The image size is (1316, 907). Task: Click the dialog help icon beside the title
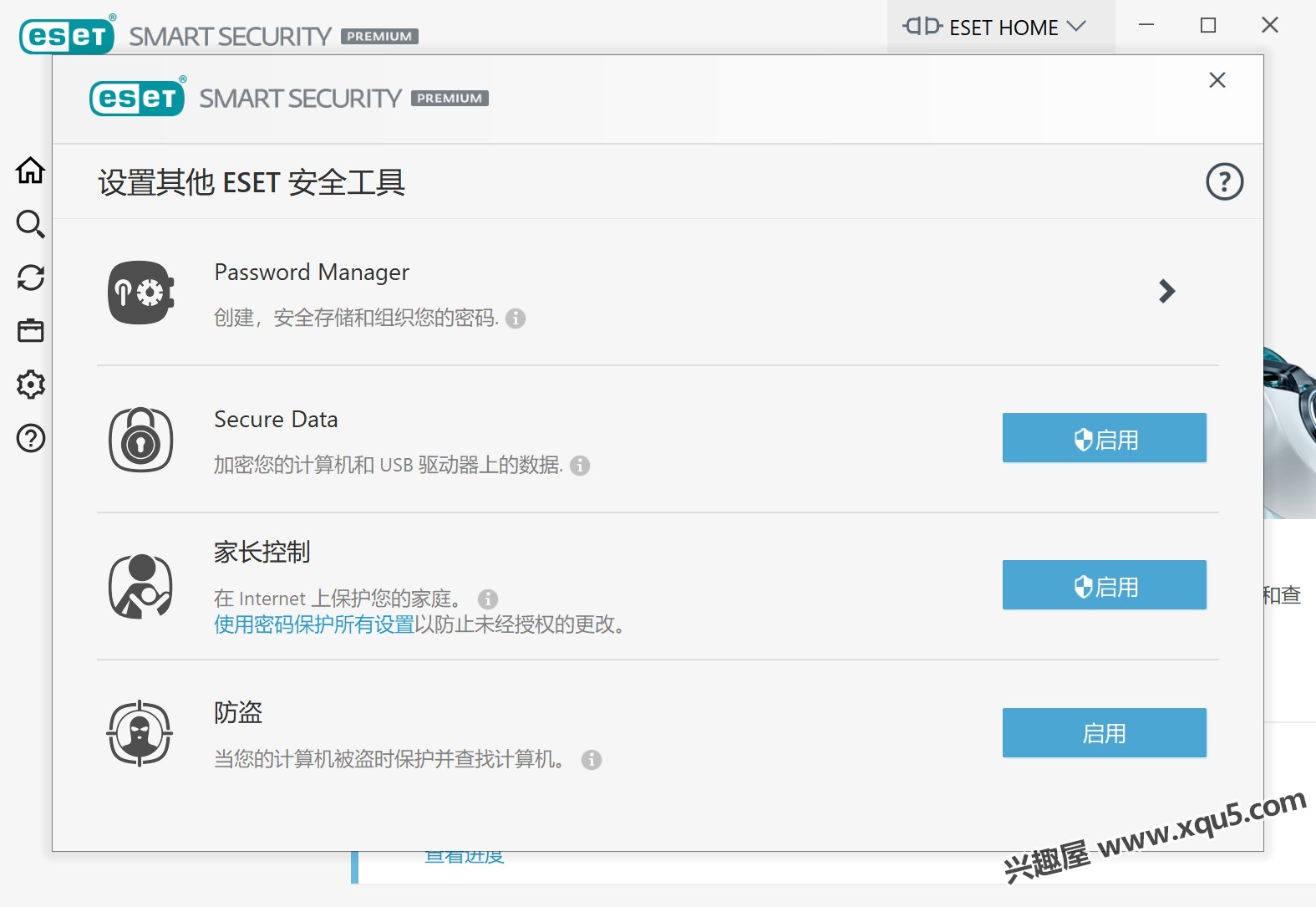click(x=1224, y=181)
